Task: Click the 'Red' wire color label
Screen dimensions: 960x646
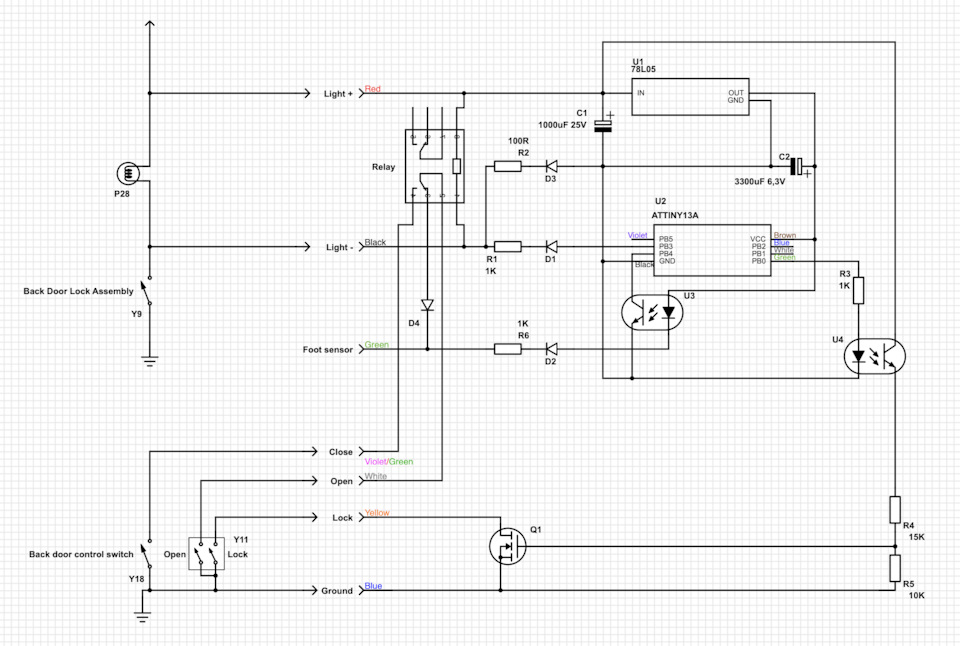Action: point(372,89)
